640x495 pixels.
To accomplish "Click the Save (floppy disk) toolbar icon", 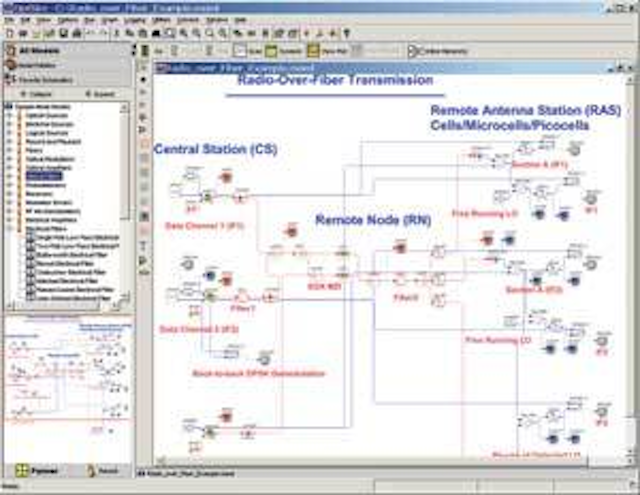I will point(63,33).
